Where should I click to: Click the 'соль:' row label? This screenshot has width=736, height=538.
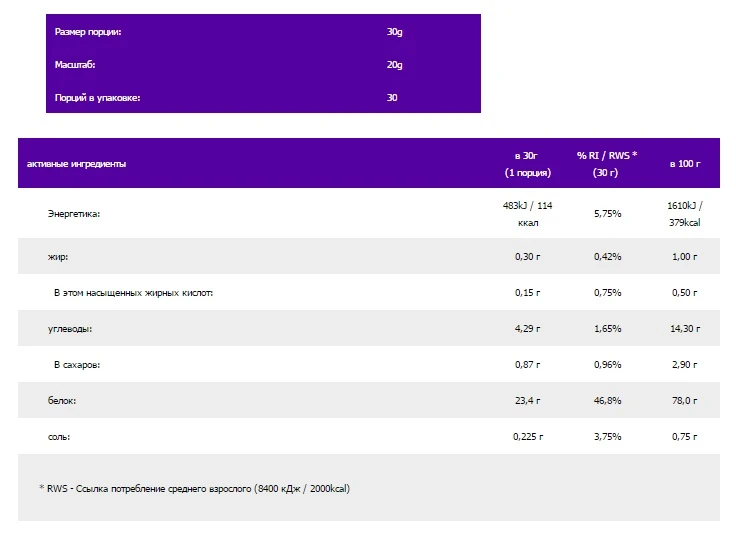point(59,437)
